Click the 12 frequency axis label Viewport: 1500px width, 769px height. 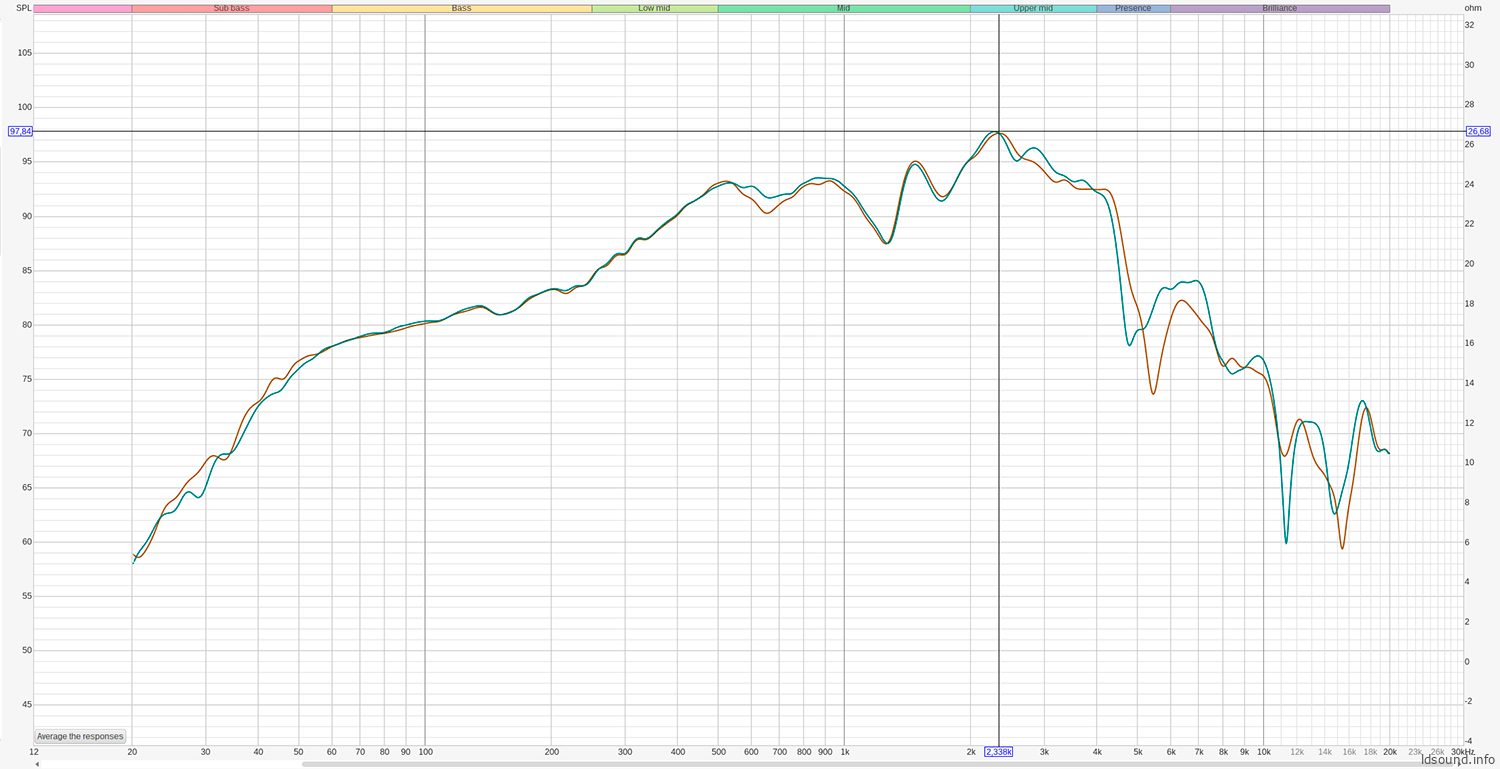[34, 751]
